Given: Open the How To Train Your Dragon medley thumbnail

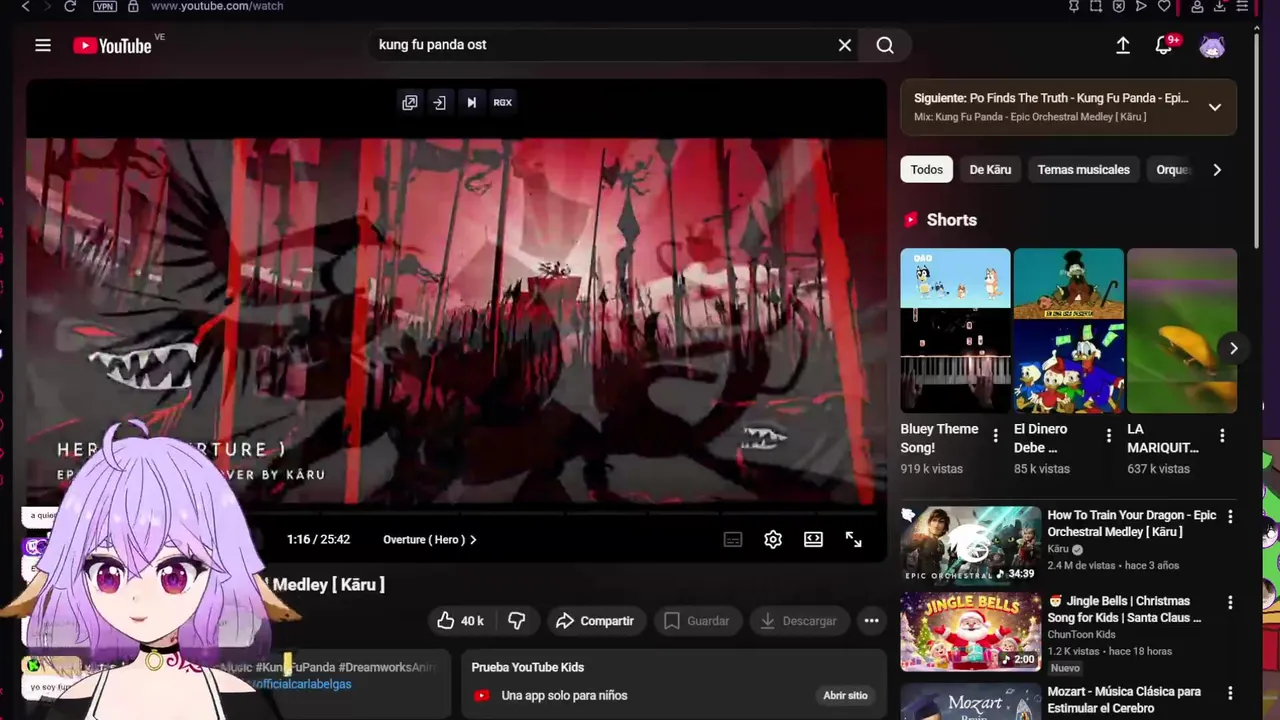Looking at the screenshot, I should click(970, 545).
